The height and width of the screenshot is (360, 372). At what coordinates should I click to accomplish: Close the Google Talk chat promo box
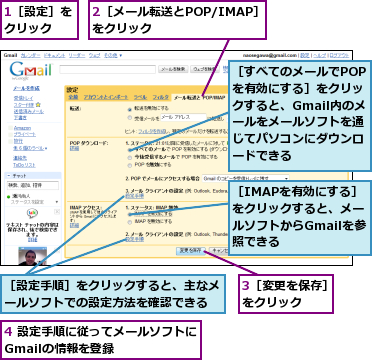[x=57, y=211]
